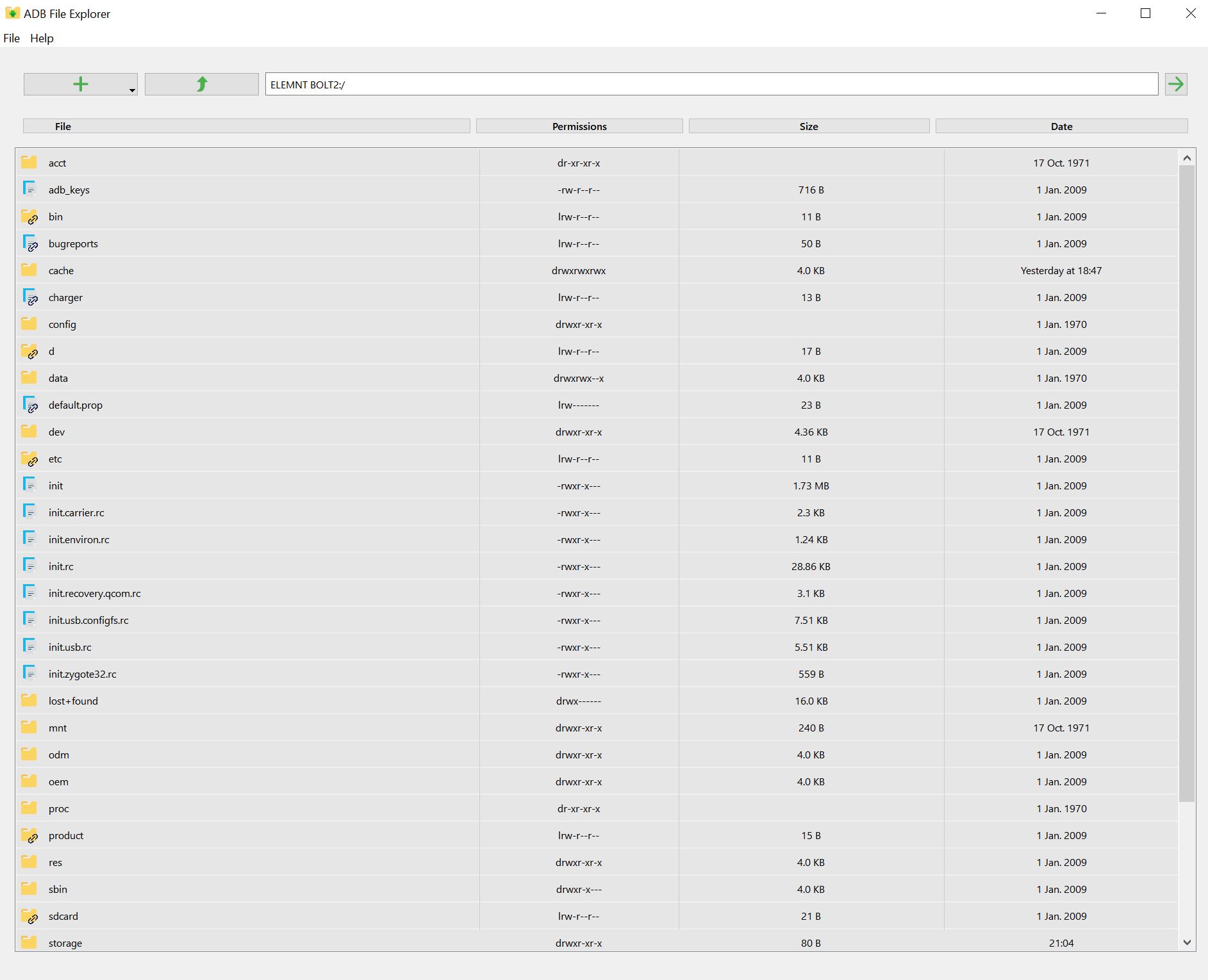Select the data folder icon
Screen dimensions: 1208x980
coord(29,377)
